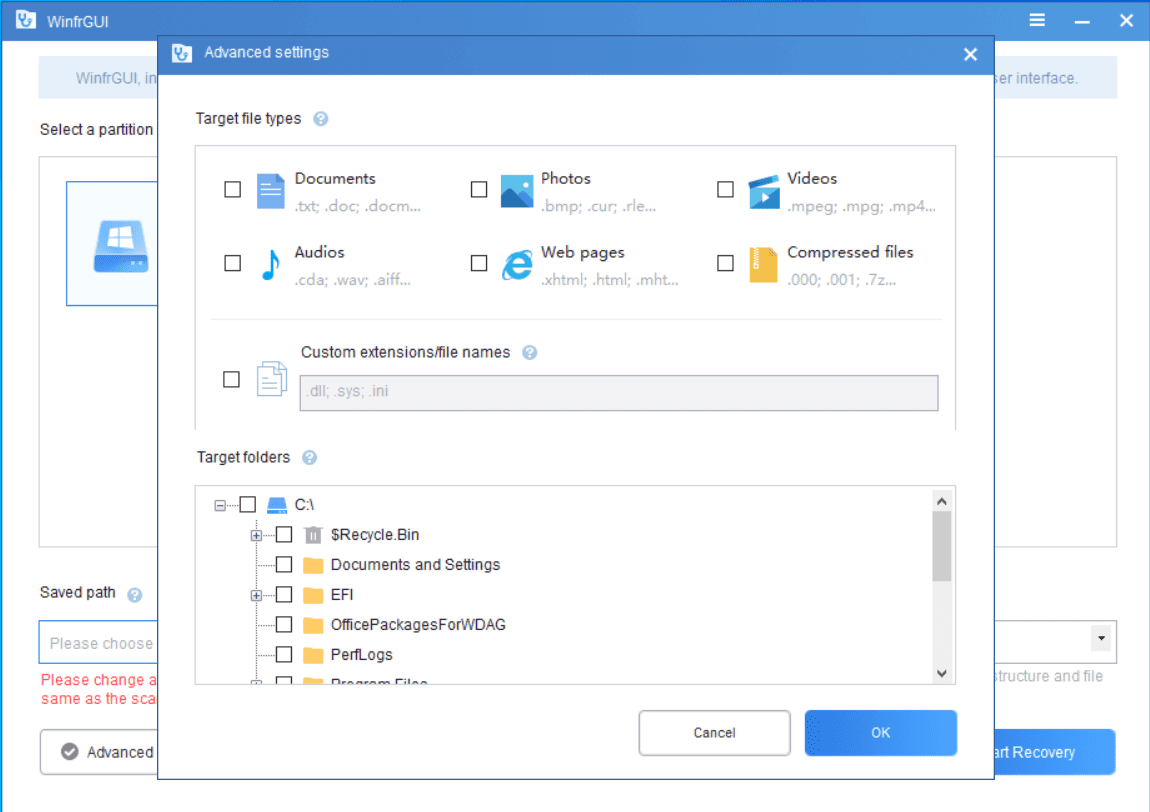The height and width of the screenshot is (812, 1150).
Task: Click the Cancel button
Action: [x=714, y=733]
